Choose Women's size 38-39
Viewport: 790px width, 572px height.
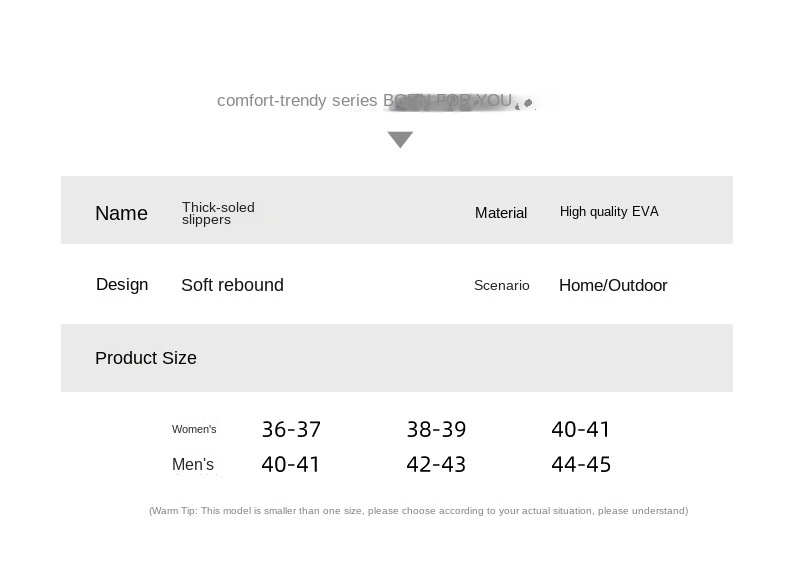point(436,429)
